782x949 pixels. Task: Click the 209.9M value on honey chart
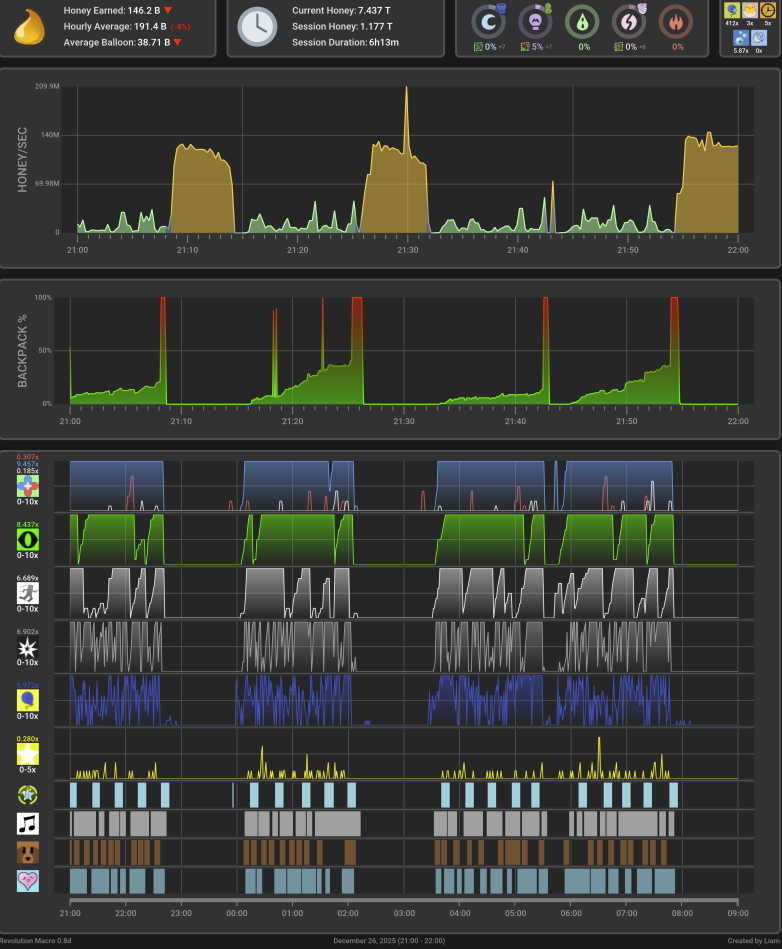tap(47, 87)
